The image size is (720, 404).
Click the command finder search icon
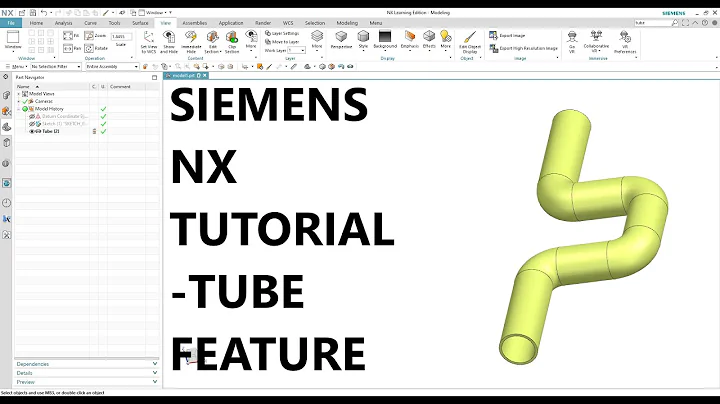[675, 22]
